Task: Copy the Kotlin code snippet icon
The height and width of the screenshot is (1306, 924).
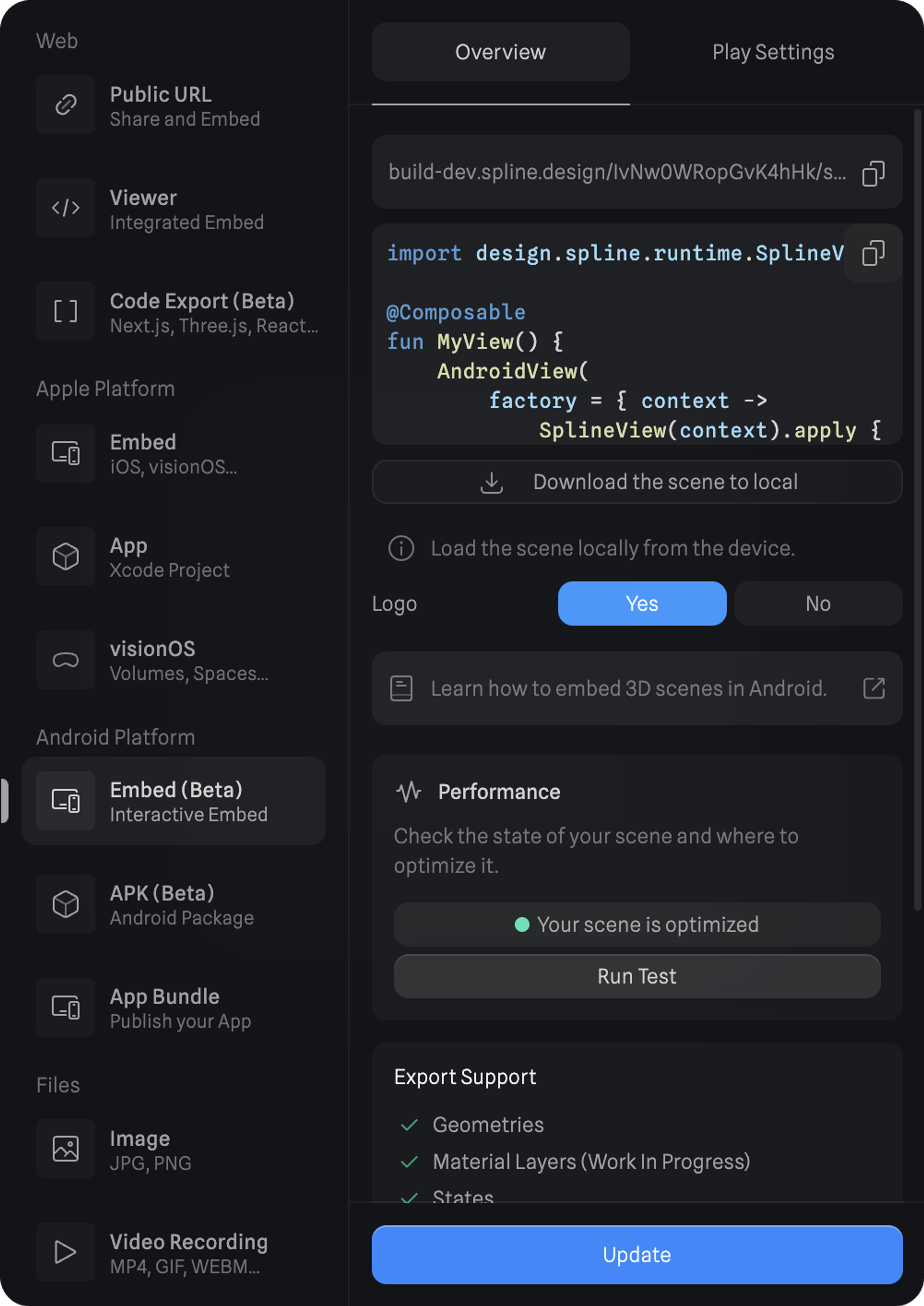Action: click(x=873, y=253)
